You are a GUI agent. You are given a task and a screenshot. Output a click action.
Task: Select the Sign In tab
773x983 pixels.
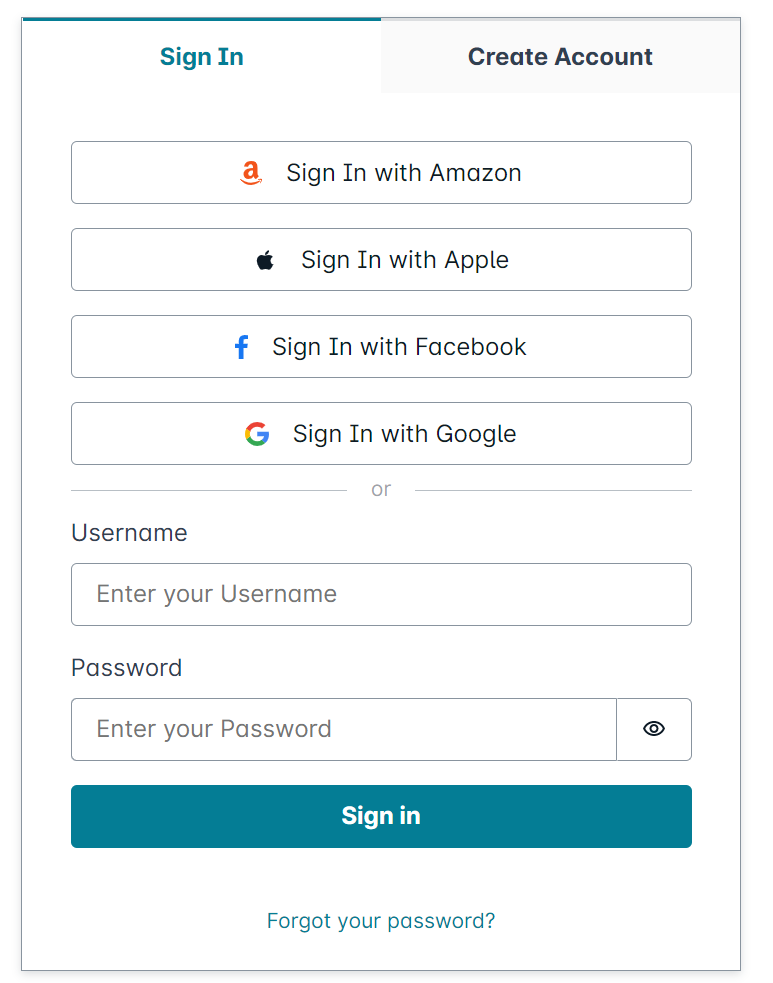(201, 57)
